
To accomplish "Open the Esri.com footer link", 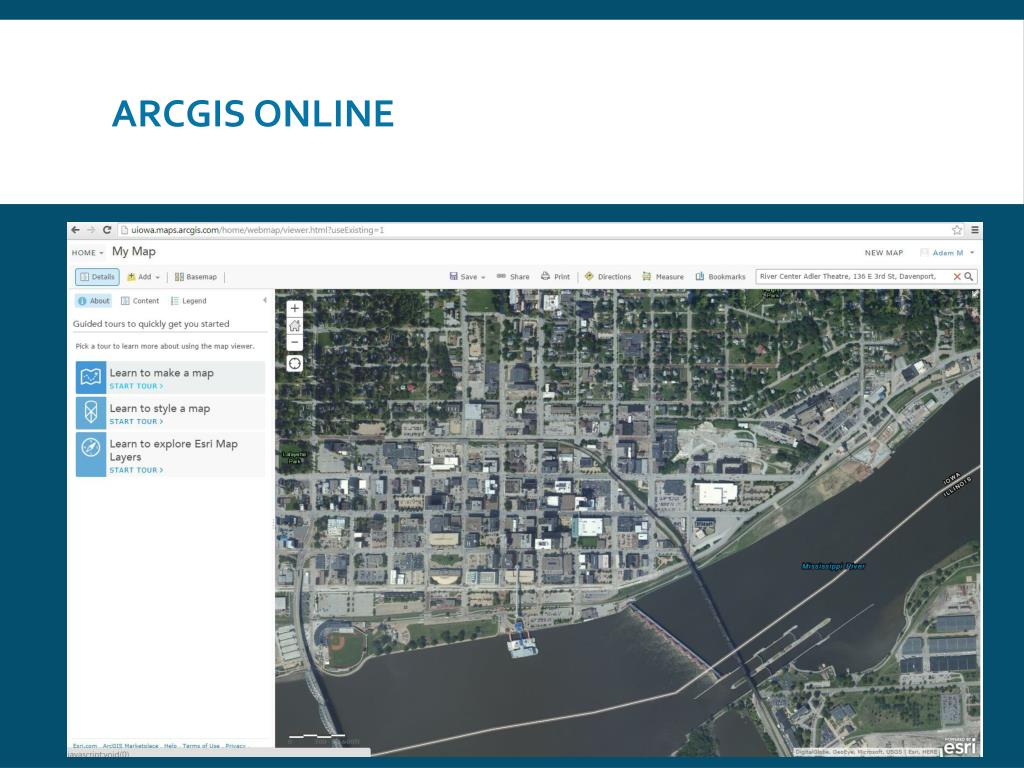I will tap(85, 746).
